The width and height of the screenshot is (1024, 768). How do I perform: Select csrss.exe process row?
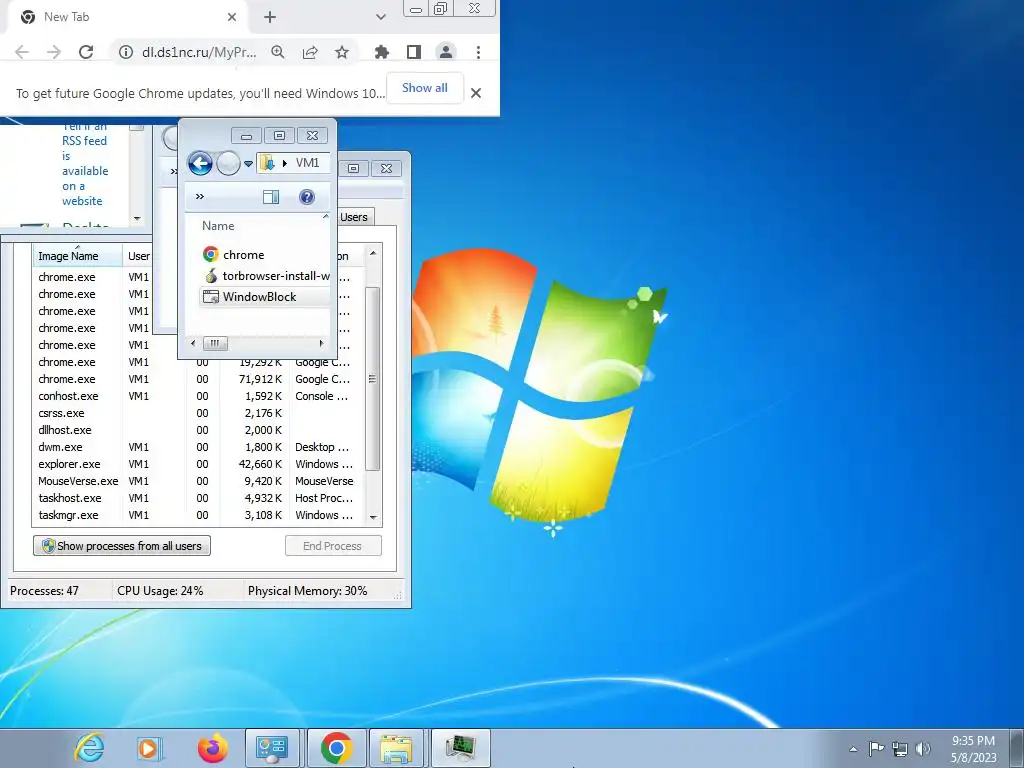pyautogui.click(x=196, y=413)
